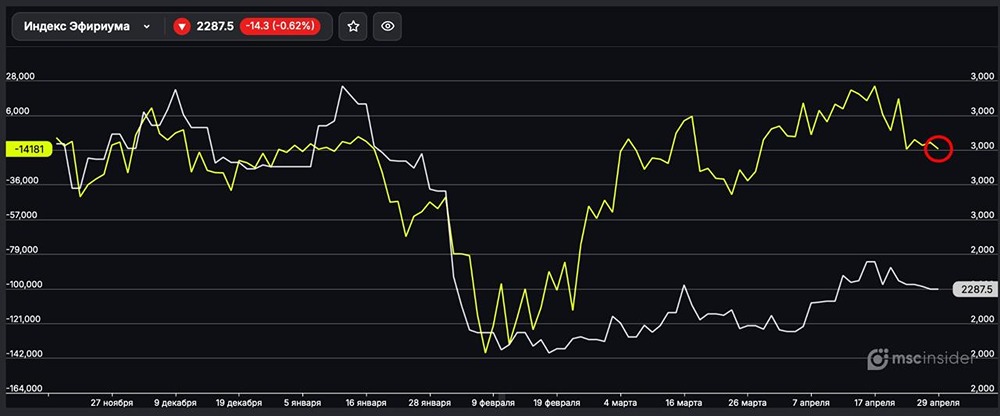Viewport: 1000px width, 416px height.
Task: Click the 17 апреля date label
Action: [x=874, y=403]
